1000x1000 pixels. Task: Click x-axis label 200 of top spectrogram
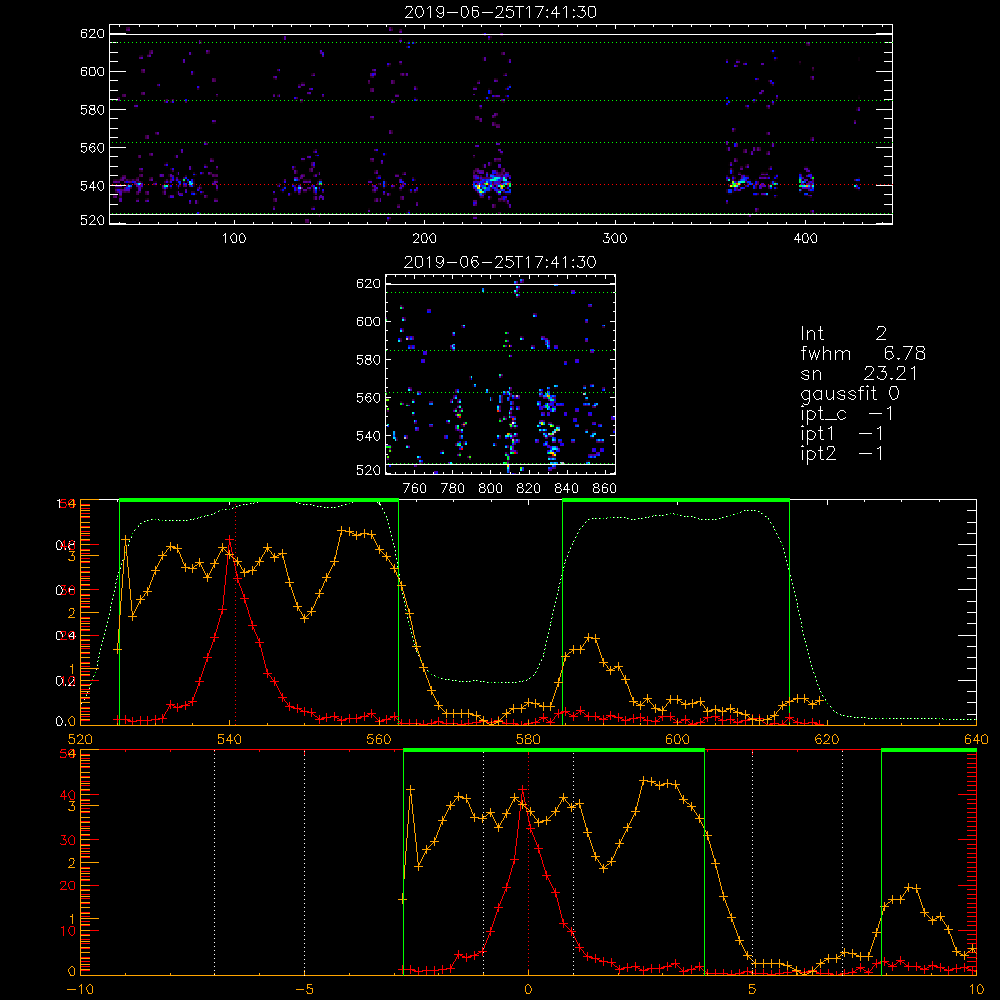[424, 239]
